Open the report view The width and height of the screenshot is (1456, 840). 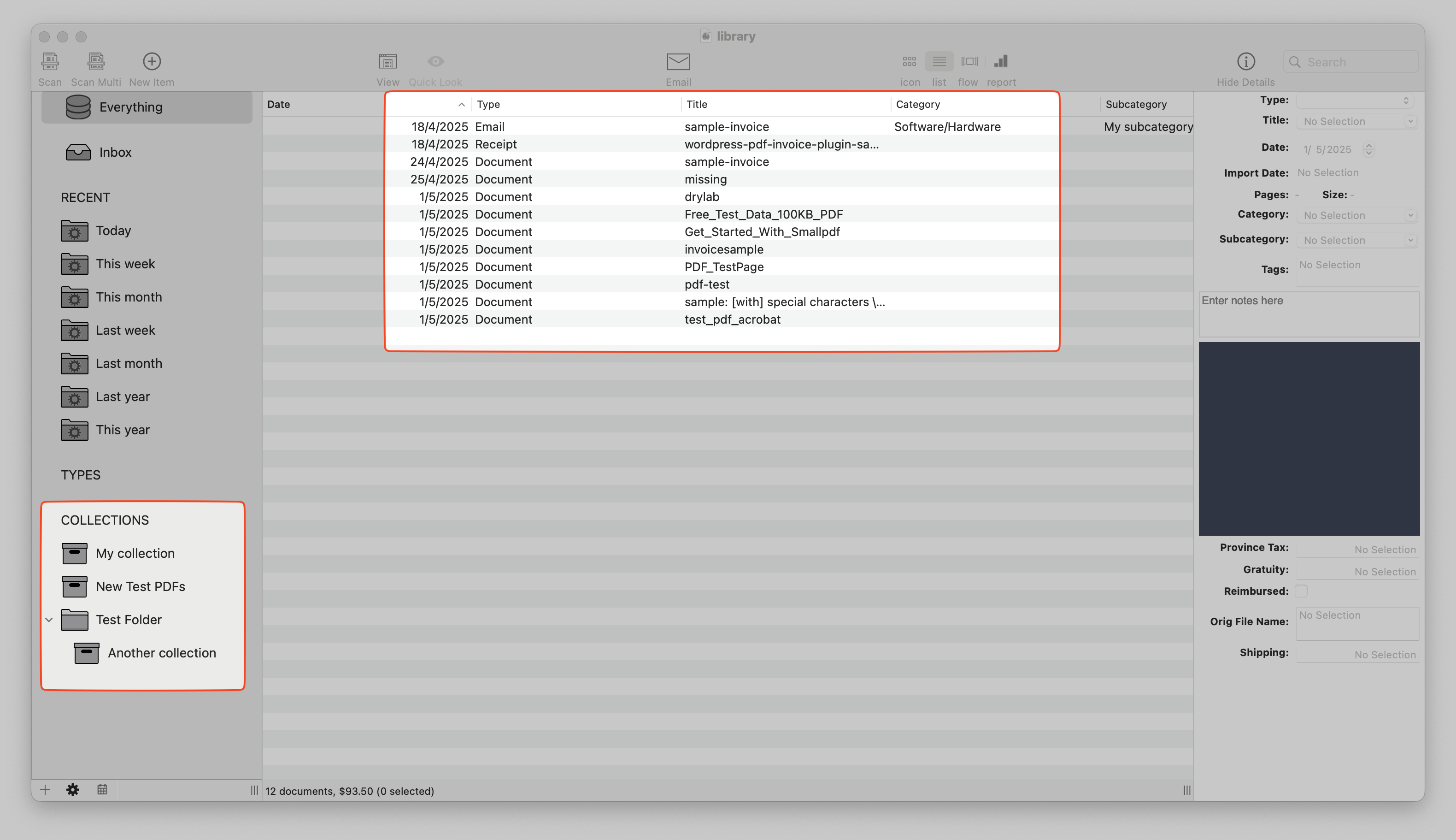1001,61
